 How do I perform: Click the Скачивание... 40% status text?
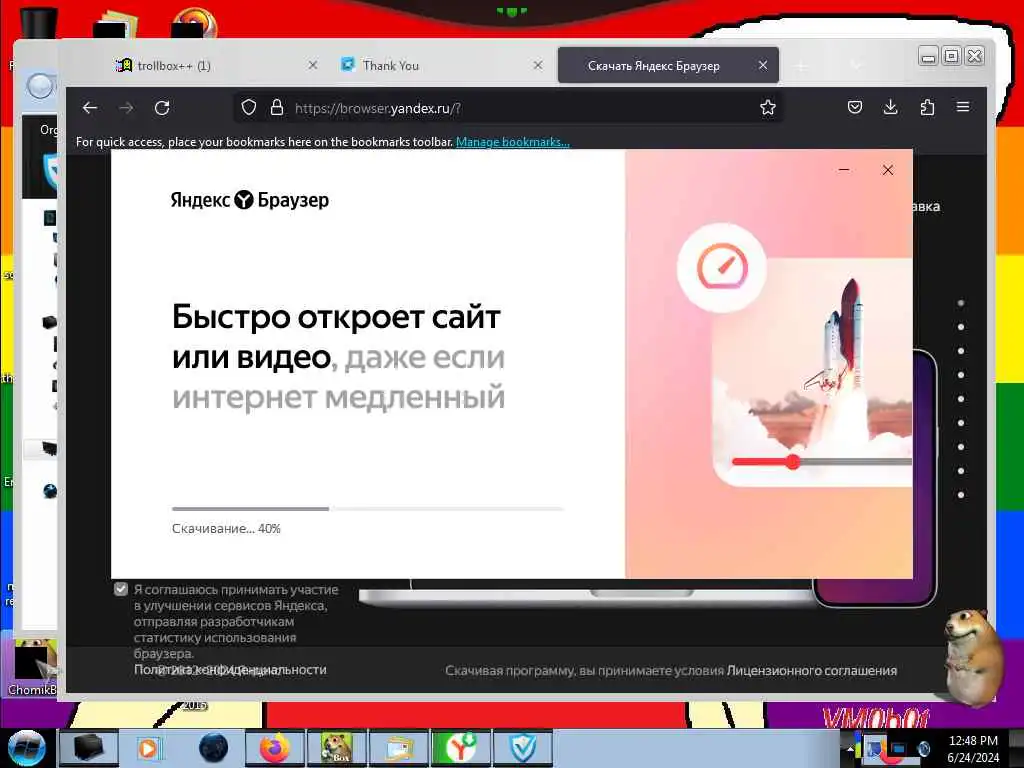226,528
